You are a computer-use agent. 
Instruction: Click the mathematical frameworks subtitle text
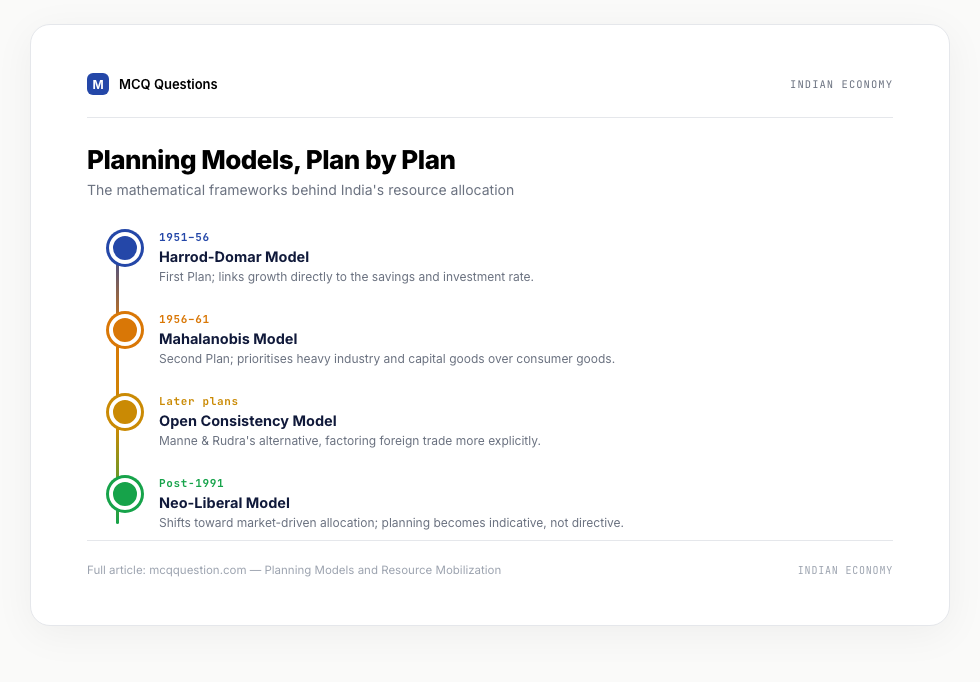[300, 190]
